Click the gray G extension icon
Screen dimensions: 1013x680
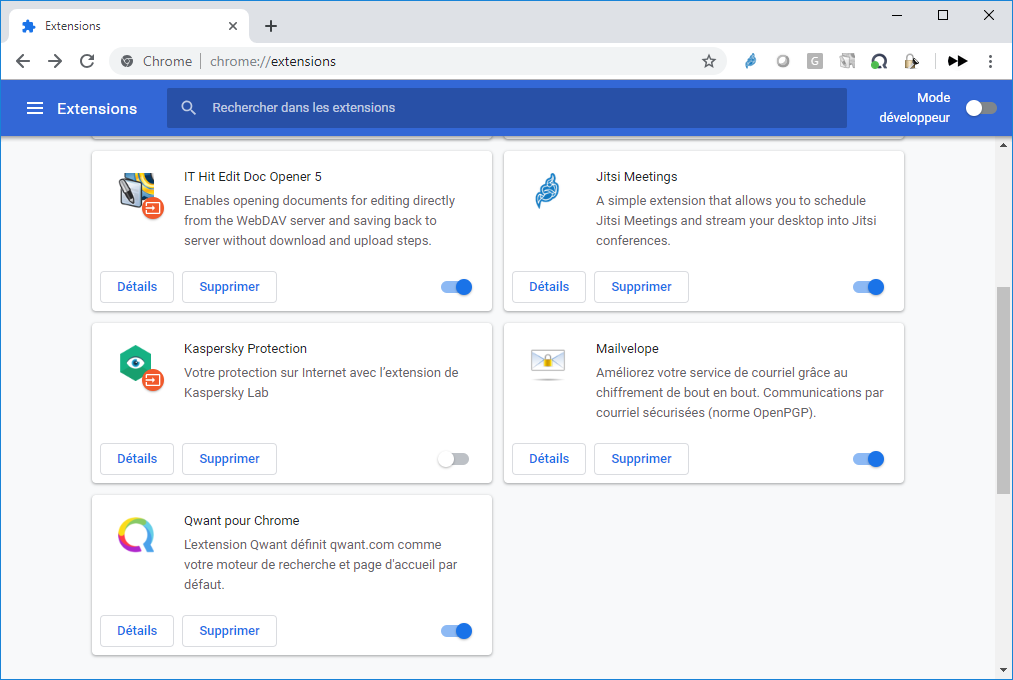coord(815,61)
